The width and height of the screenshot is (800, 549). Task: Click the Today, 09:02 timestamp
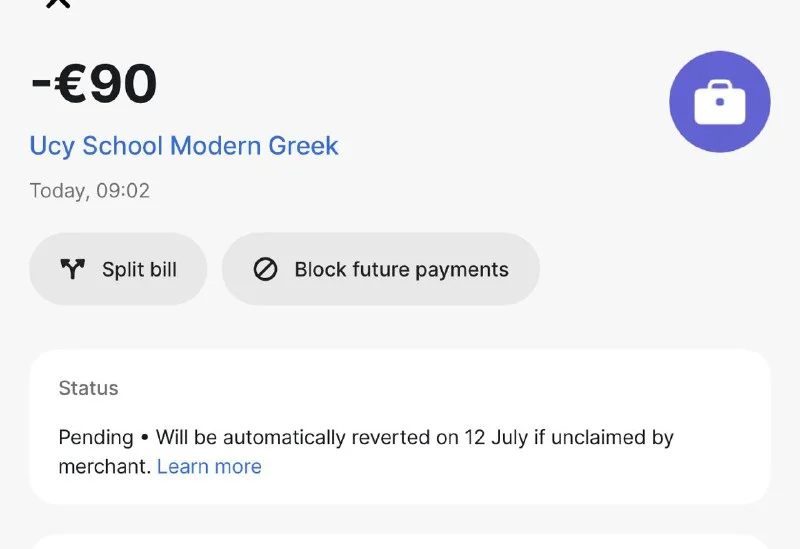[x=90, y=191]
